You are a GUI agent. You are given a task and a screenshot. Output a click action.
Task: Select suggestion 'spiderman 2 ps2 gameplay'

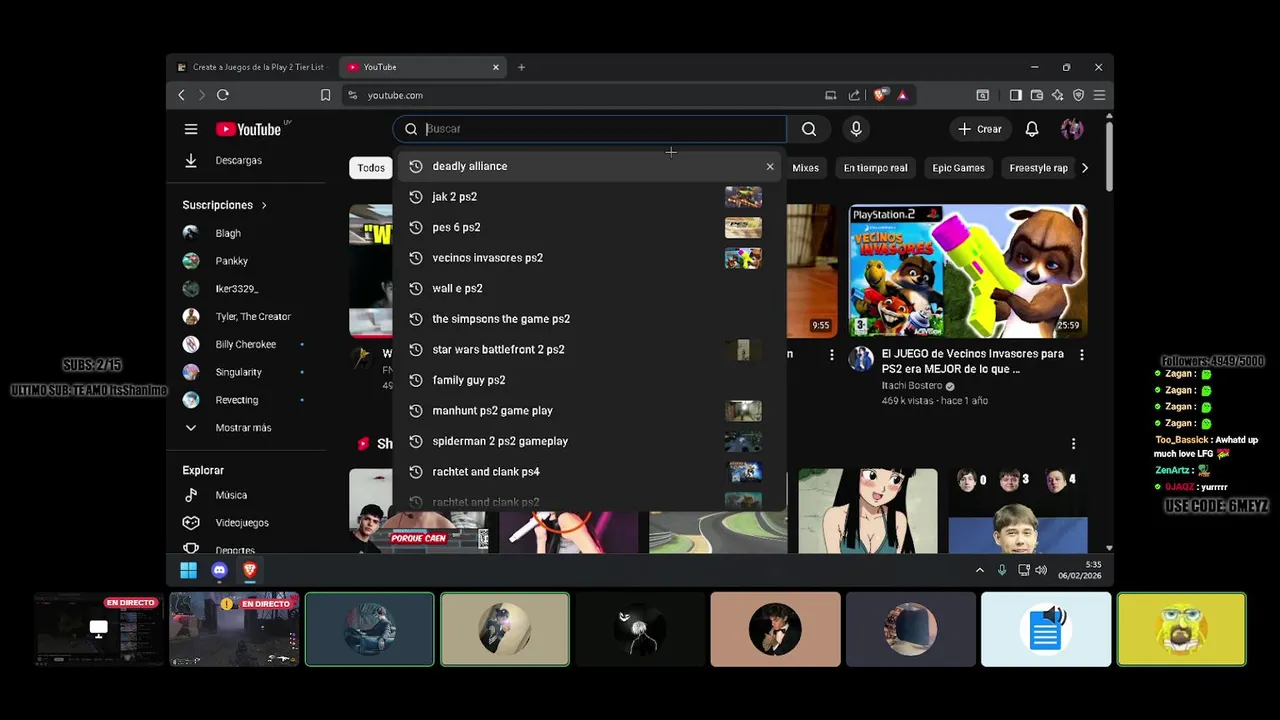[590, 441]
